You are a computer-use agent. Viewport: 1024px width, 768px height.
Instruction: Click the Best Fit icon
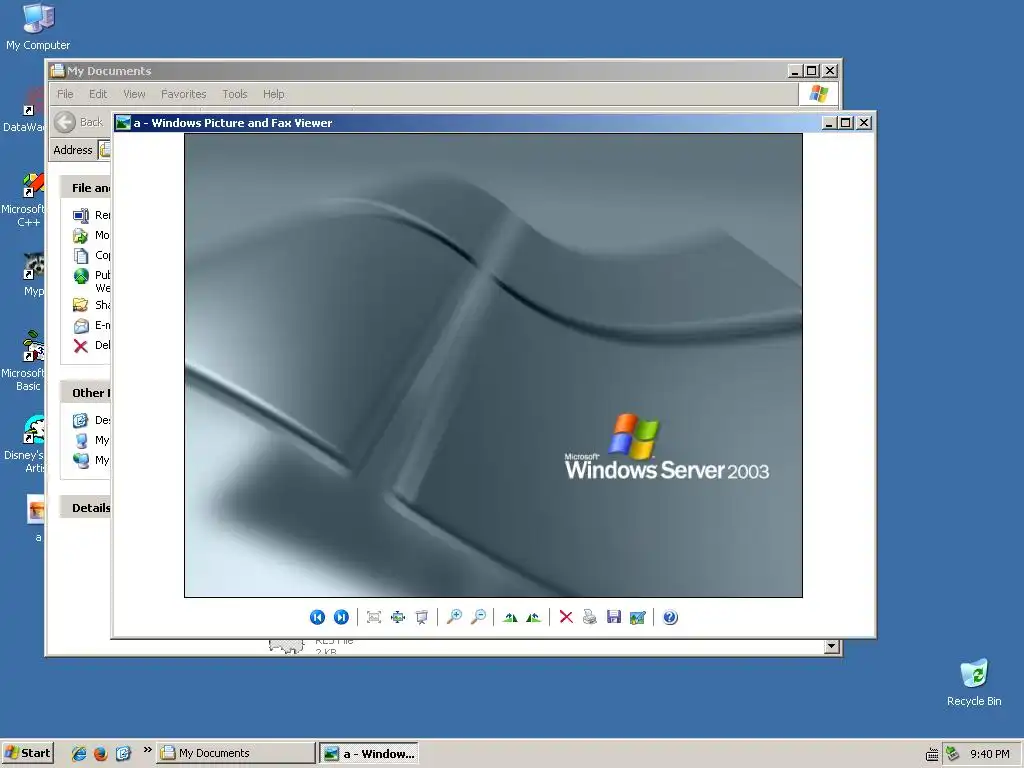point(374,617)
